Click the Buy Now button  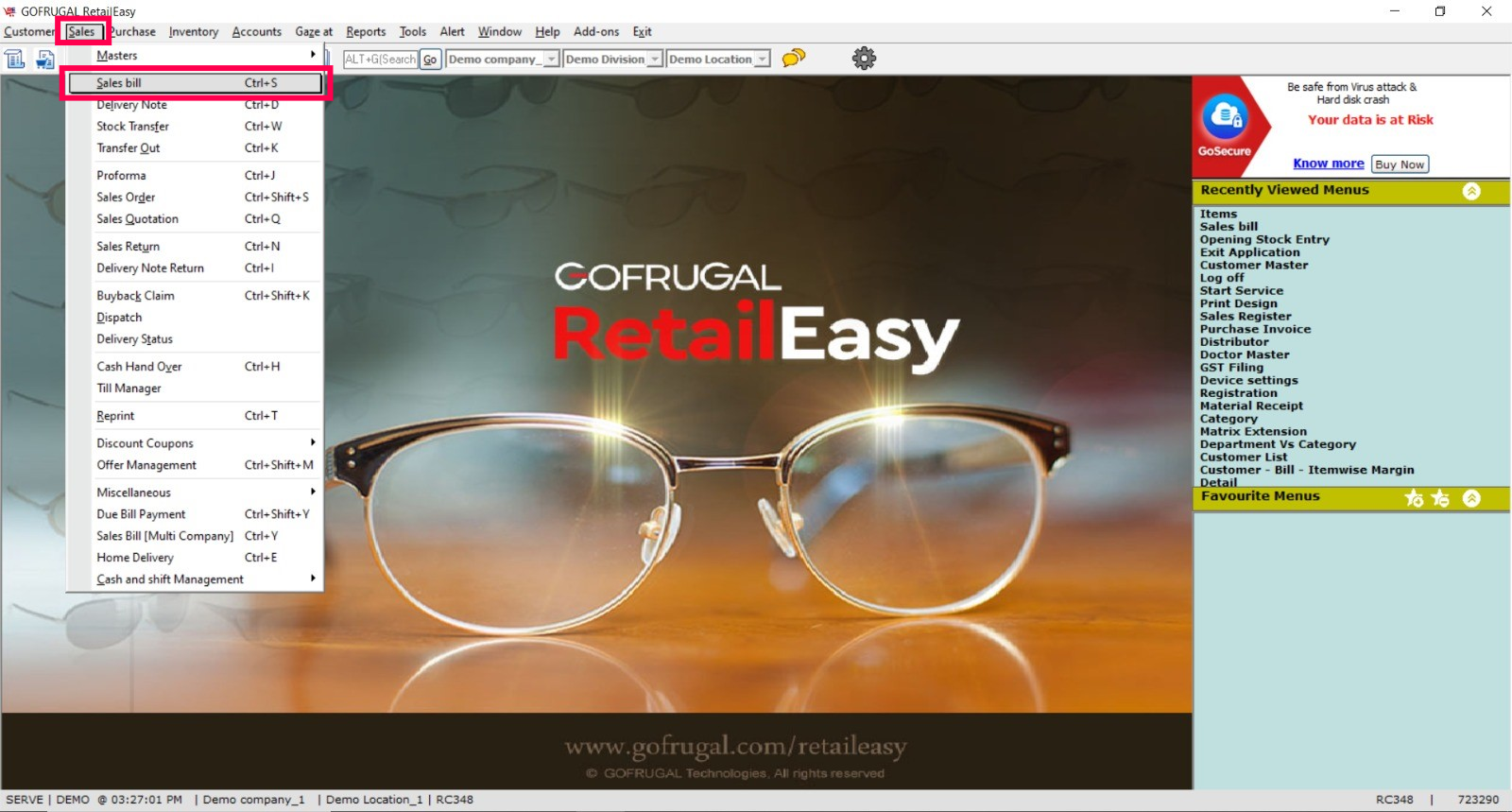pyautogui.click(x=1400, y=164)
